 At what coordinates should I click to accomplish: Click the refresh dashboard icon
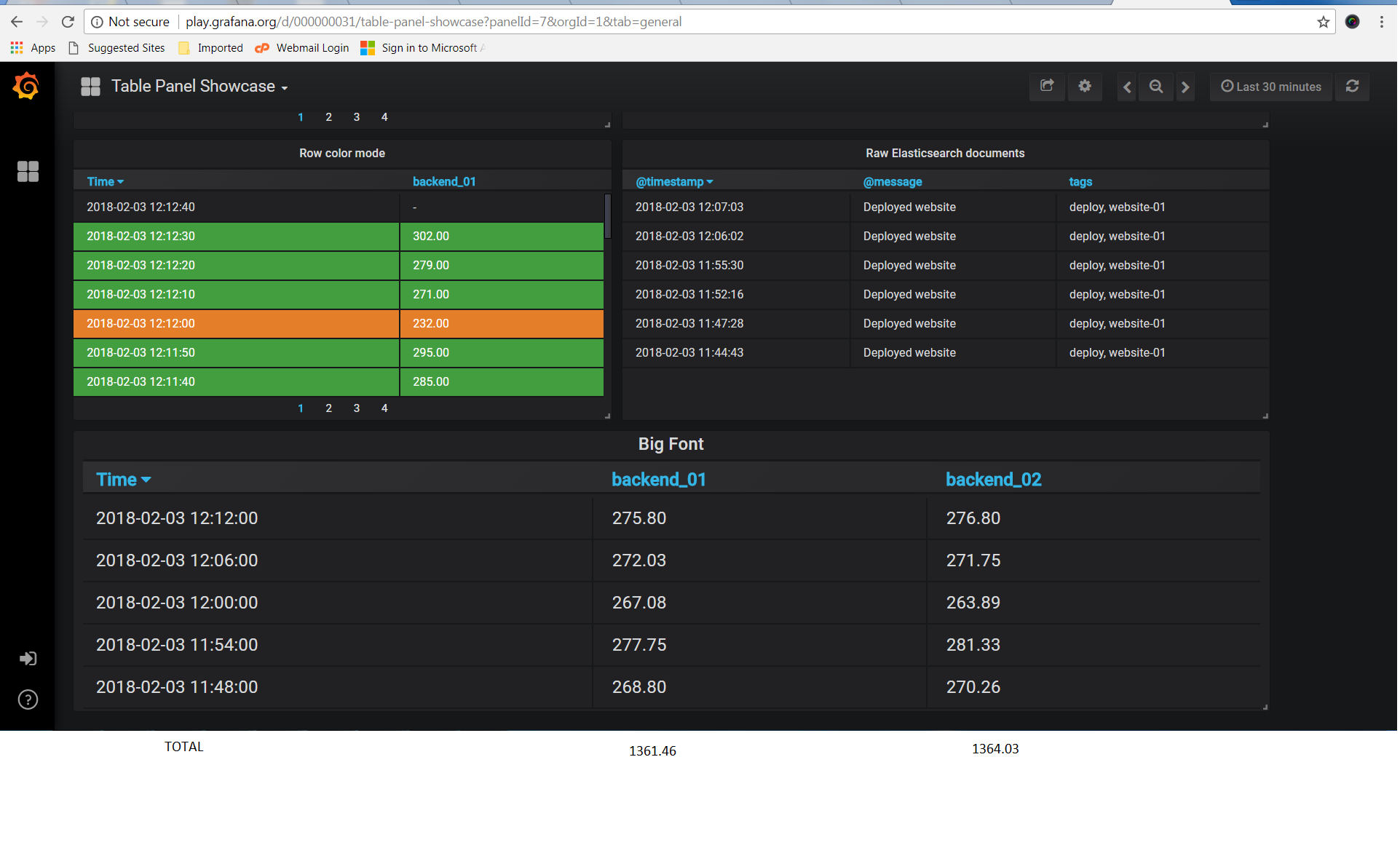[1352, 87]
